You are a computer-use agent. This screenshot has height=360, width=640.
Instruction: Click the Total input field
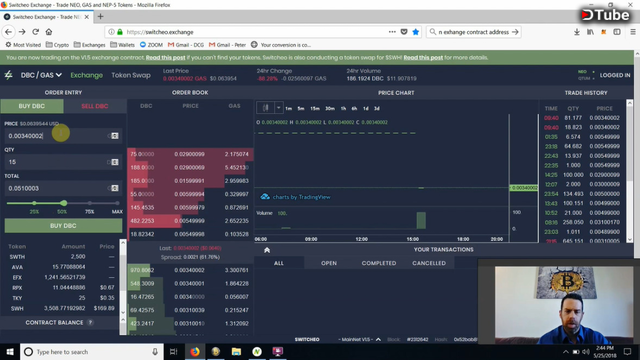coord(63,188)
